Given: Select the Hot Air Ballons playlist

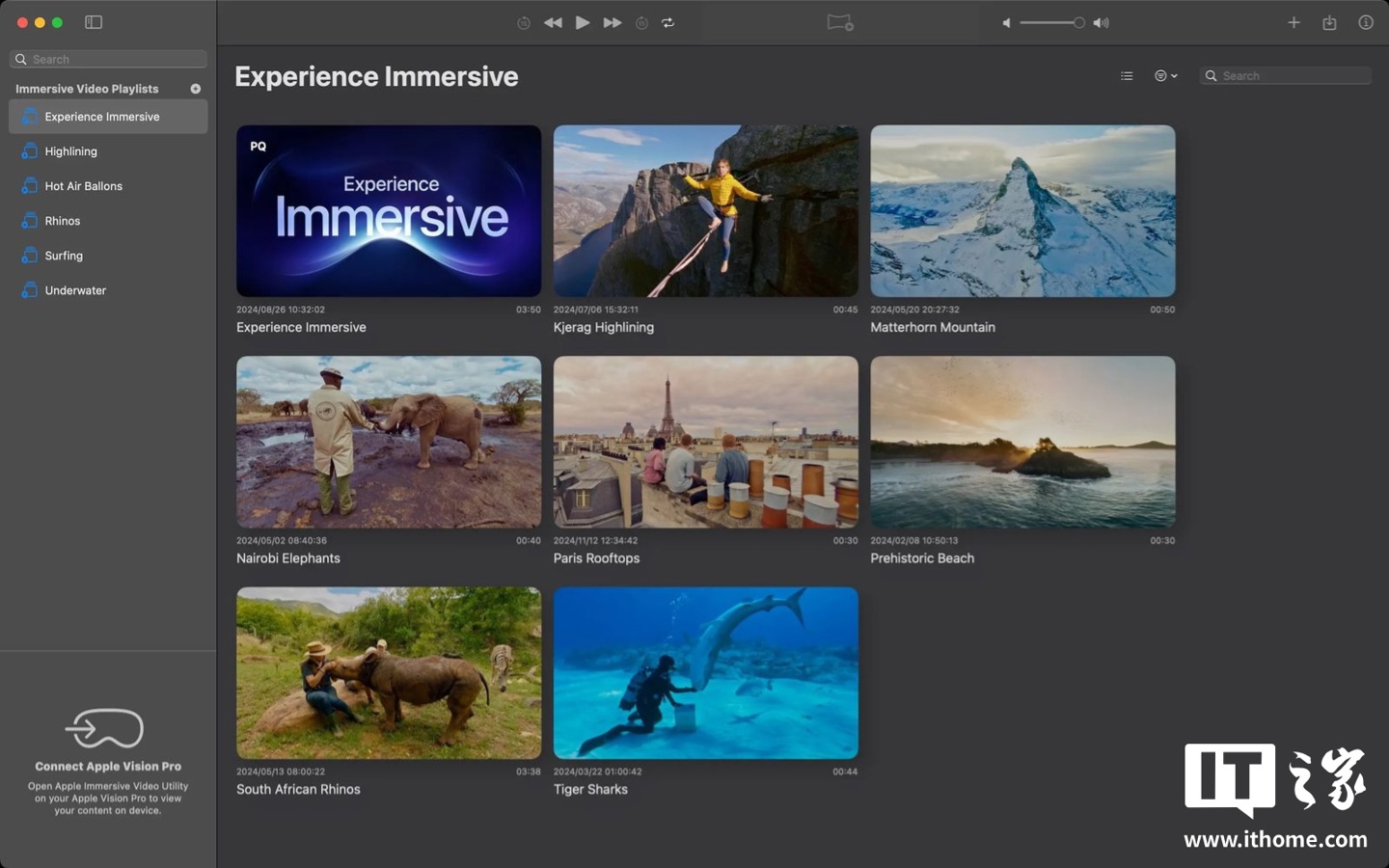Looking at the screenshot, I should tap(84, 186).
